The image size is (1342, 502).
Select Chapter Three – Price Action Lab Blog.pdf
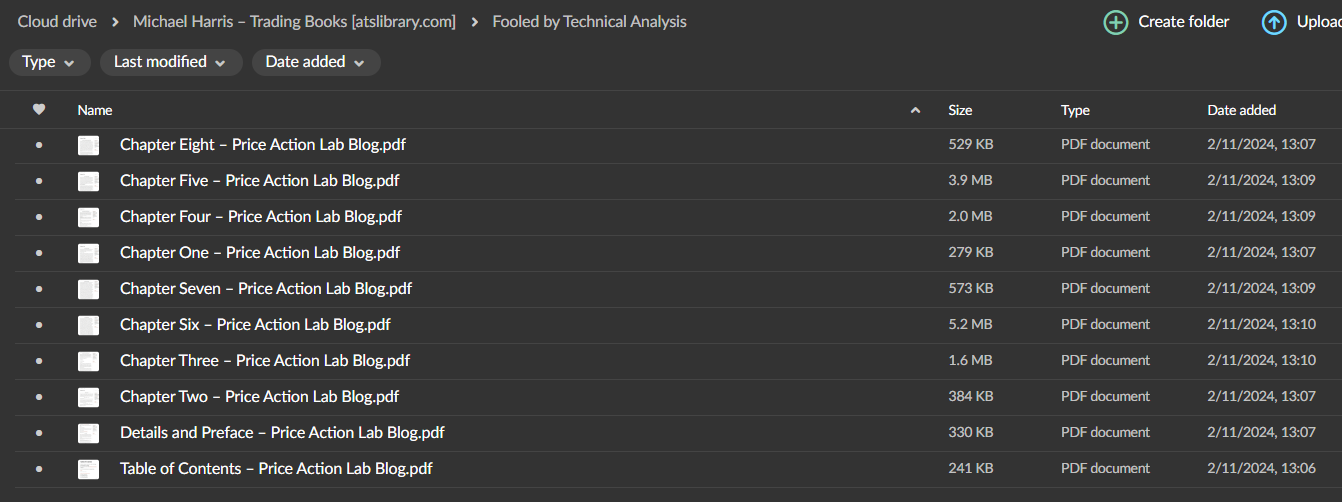coord(265,361)
